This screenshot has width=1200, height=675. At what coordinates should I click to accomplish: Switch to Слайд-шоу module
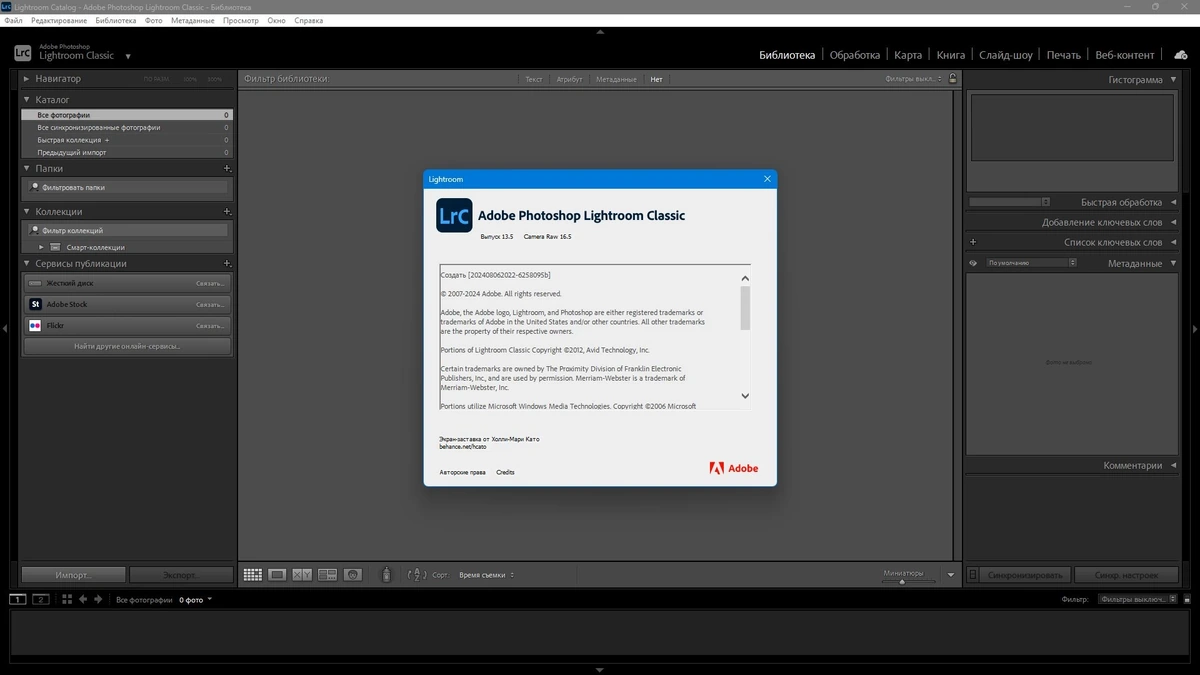tap(1005, 55)
